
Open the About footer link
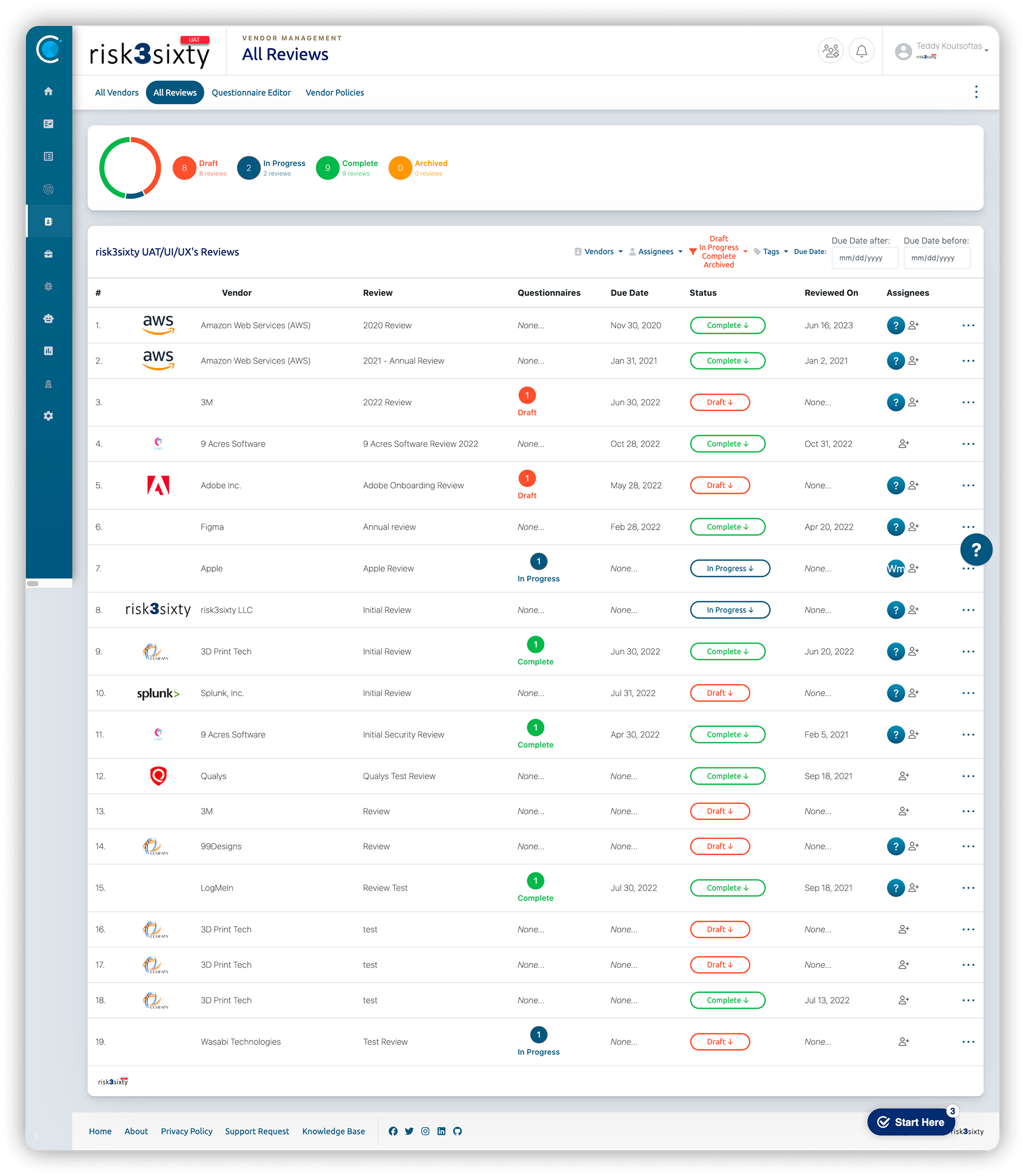click(136, 1132)
